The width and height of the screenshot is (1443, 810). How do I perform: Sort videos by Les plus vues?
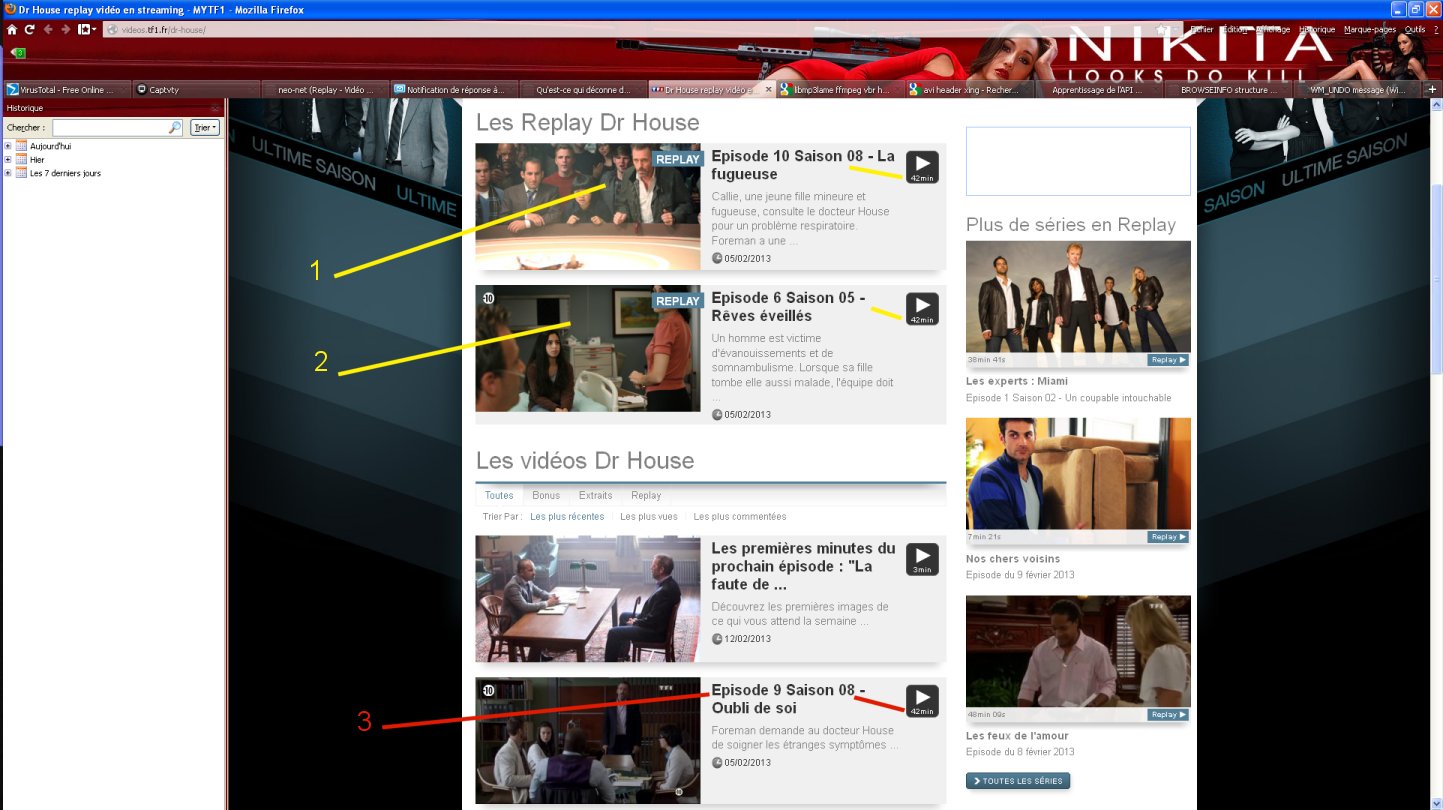point(648,517)
